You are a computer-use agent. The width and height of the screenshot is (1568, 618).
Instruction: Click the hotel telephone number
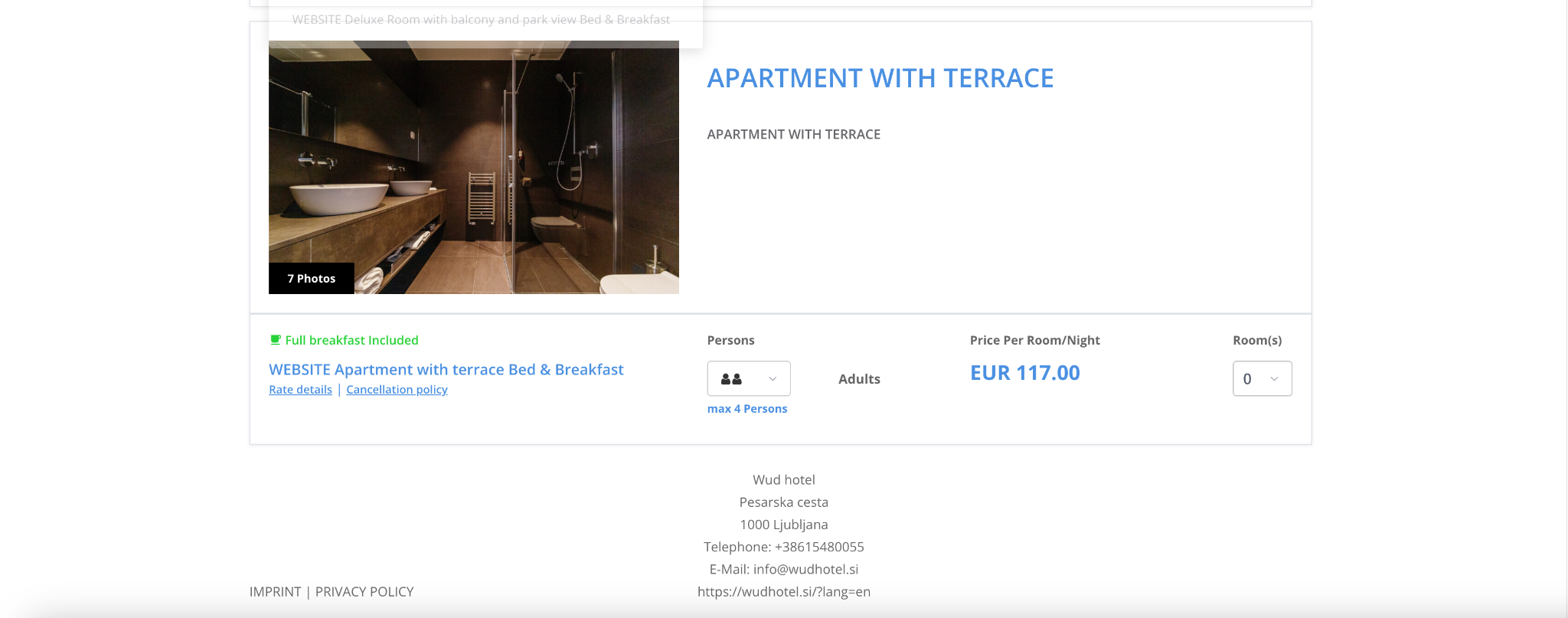pos(818,547)
